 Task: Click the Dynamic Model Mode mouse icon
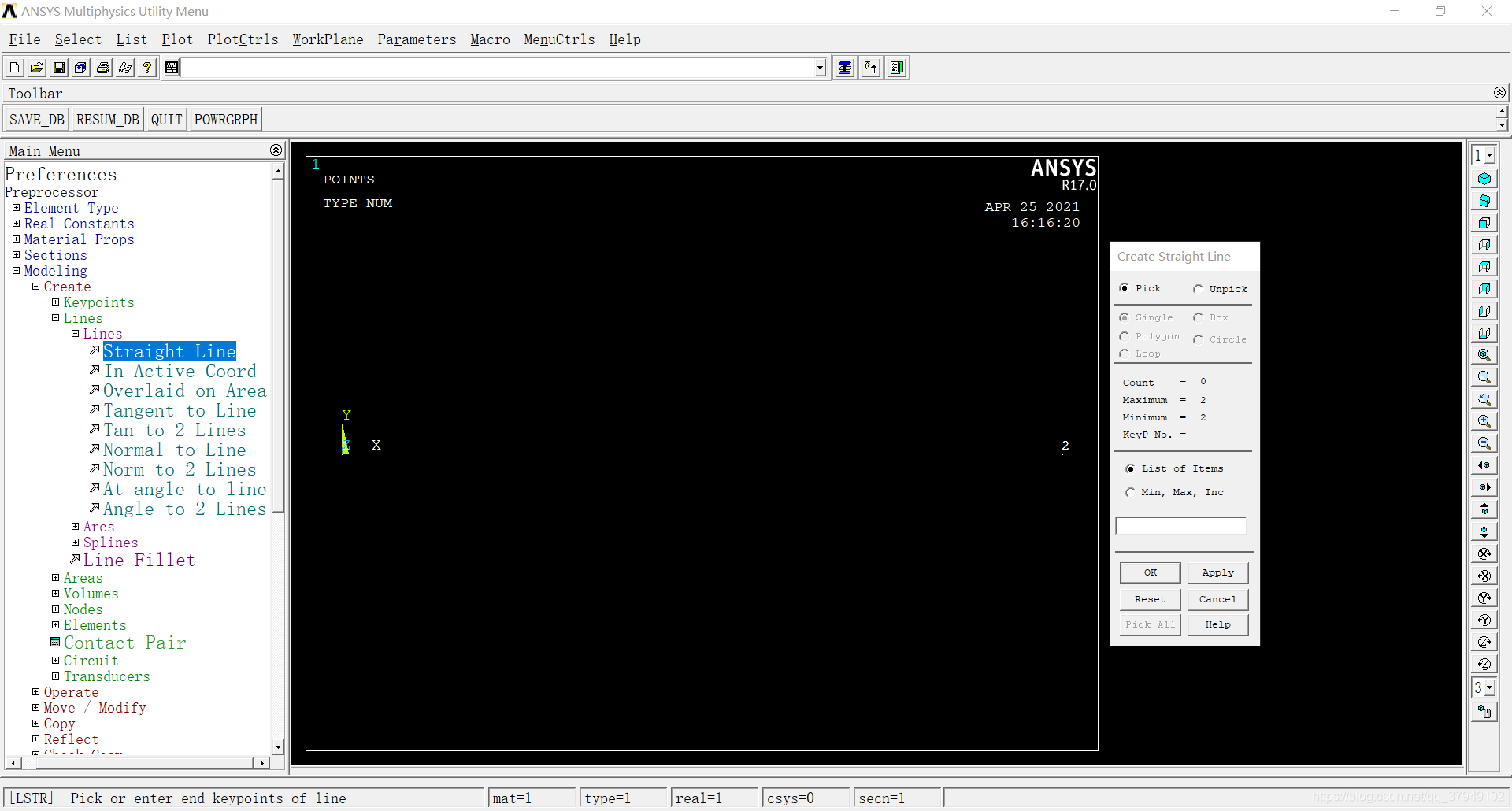click(1484, 712)
